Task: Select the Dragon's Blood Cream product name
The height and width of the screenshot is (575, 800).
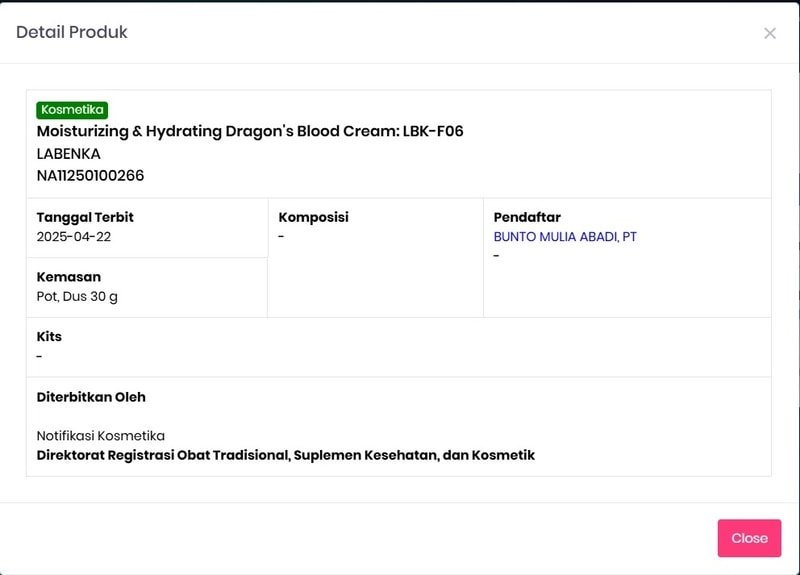Action: click(250, 131)
